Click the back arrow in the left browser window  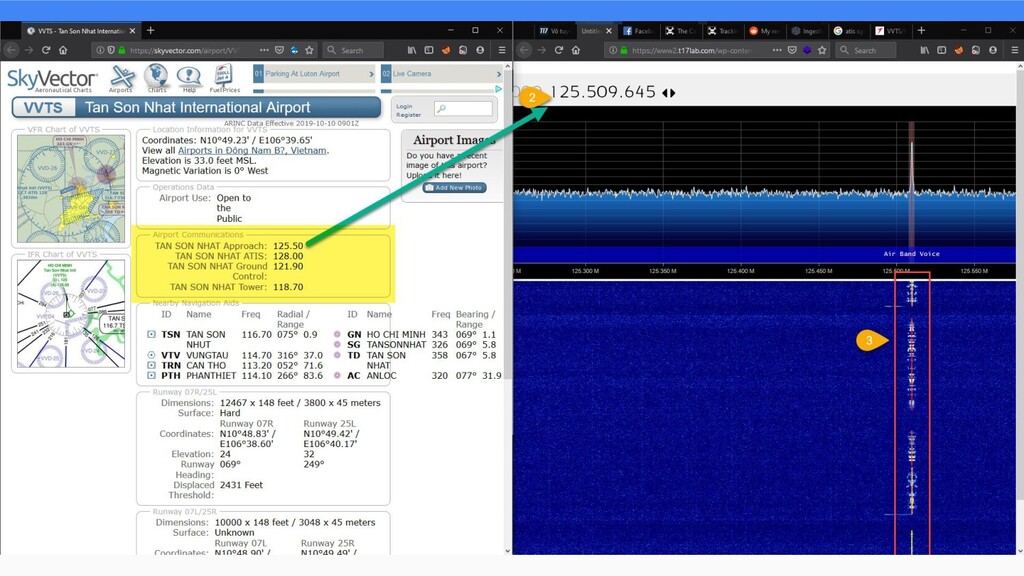11,50
